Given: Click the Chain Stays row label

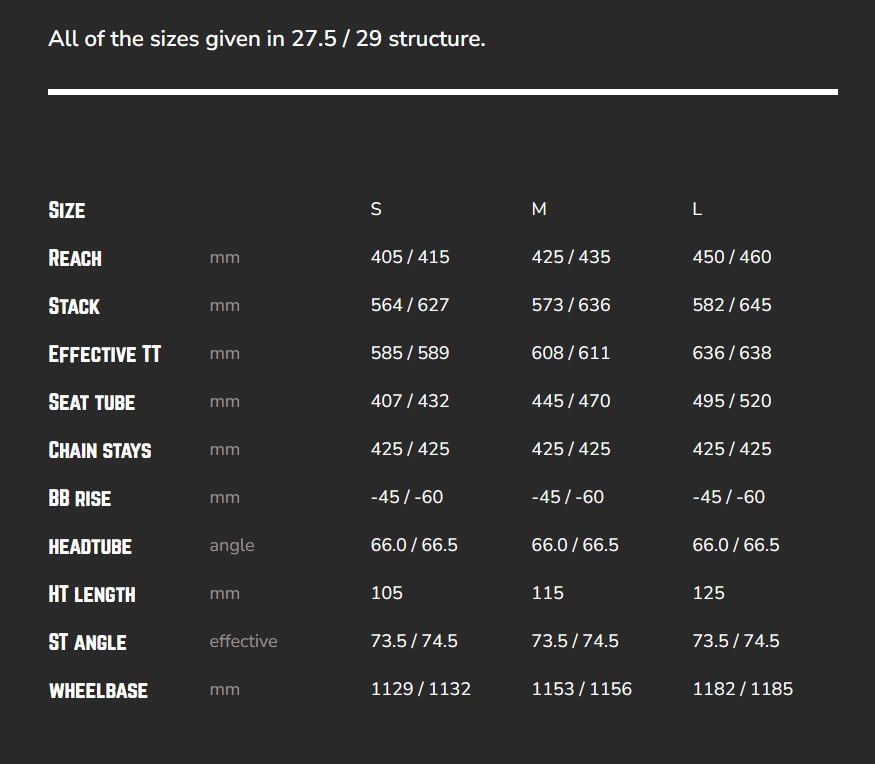Looking at the screenshot, I should click(x=100, y=450).
